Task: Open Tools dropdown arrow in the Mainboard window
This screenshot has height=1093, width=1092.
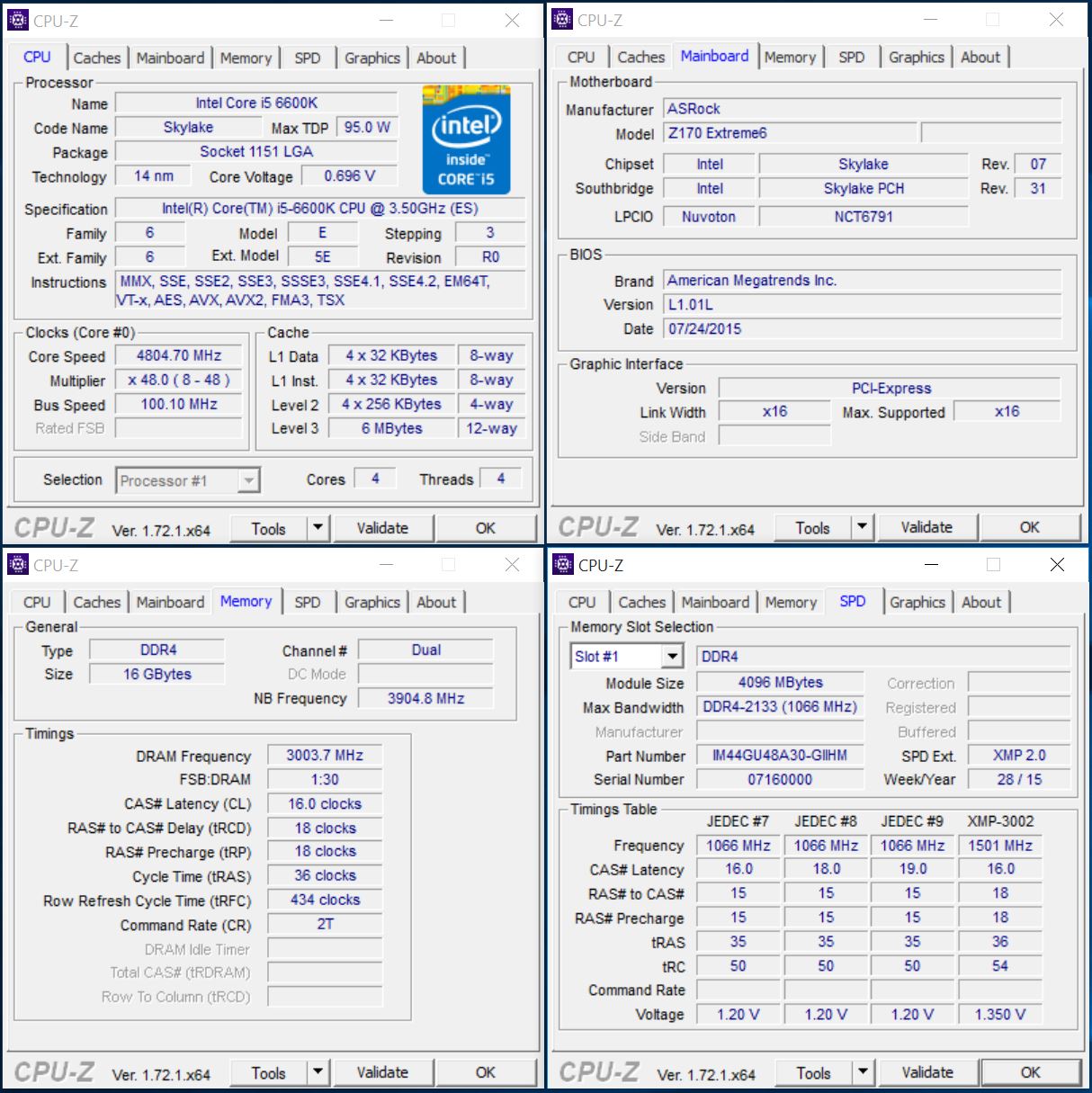Action: [862, 527]
